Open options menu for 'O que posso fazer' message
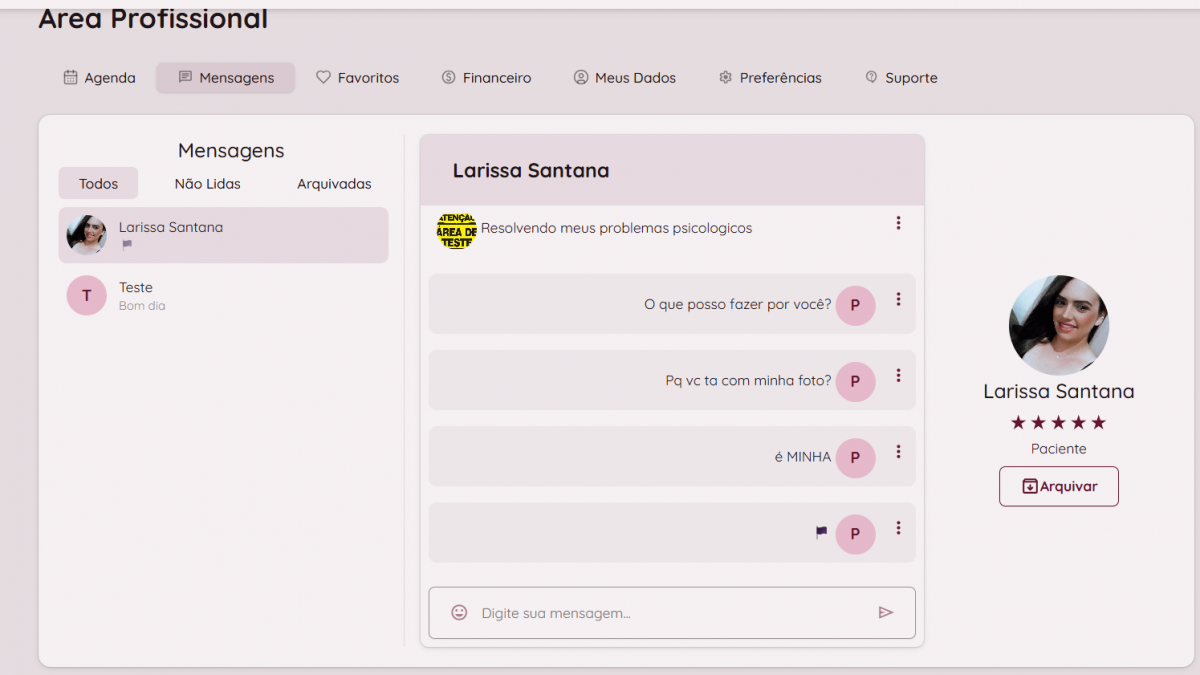This screenshot has width=1200, height=675. (x=898, y=299)
